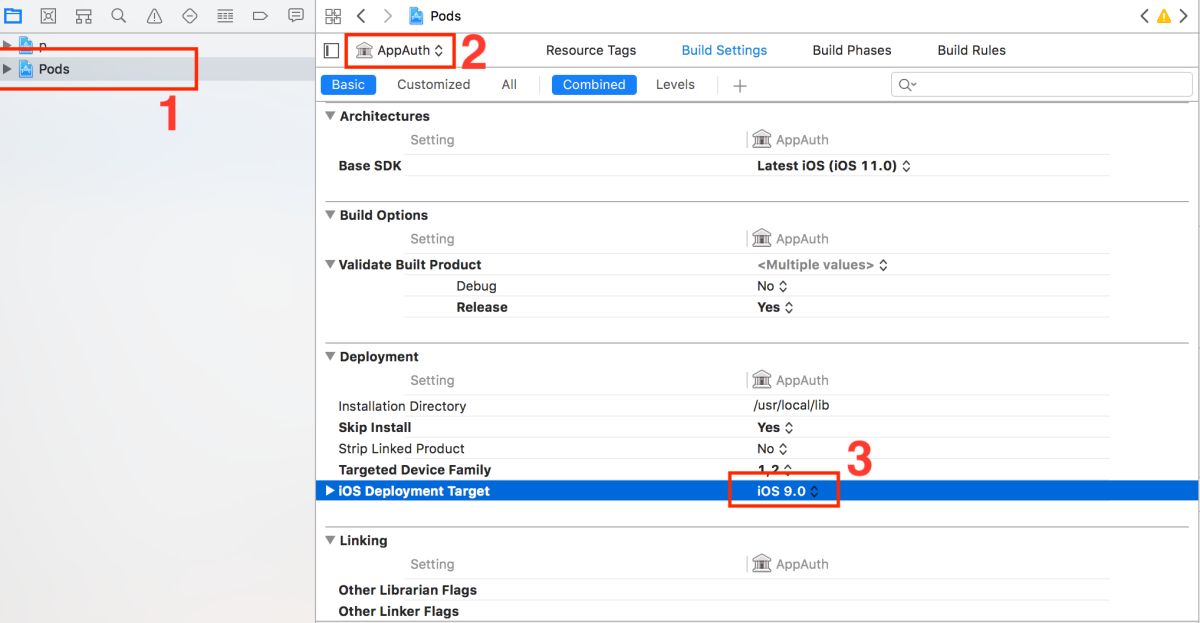Expand the top project above Pods
Screen dimensions: 1200x623
8,45
